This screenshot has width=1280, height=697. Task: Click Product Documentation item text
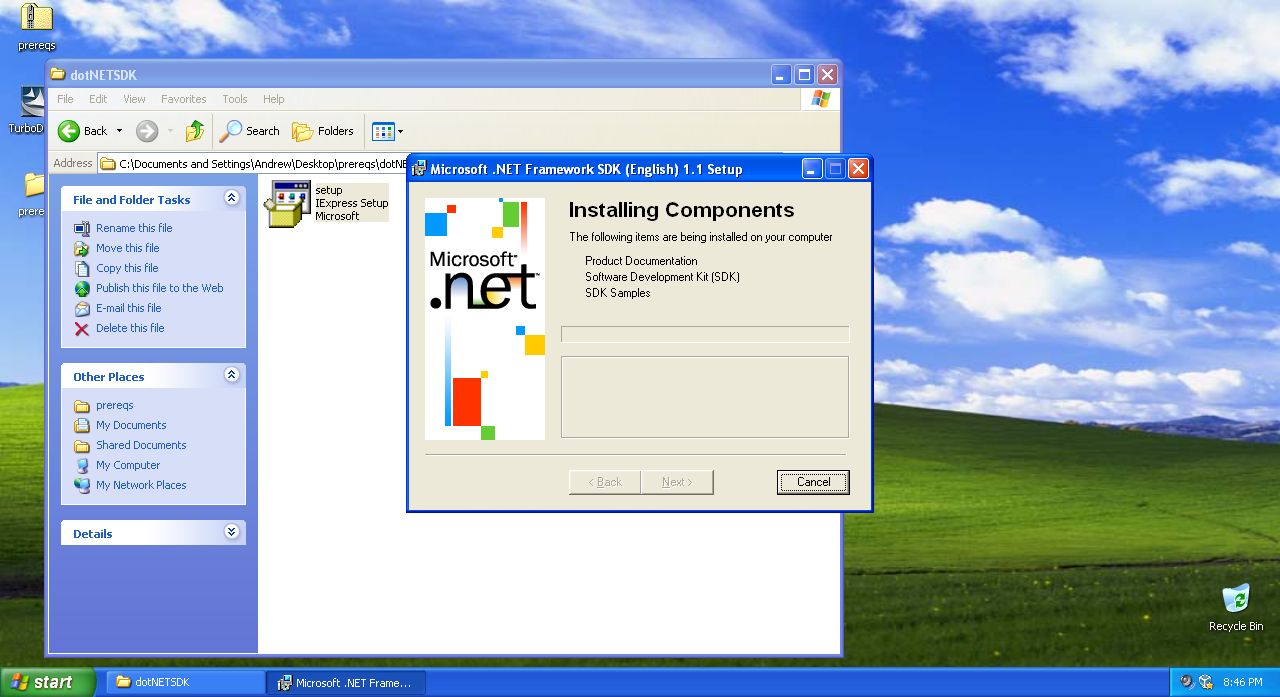pyautogui.click(x=641, y=261)
